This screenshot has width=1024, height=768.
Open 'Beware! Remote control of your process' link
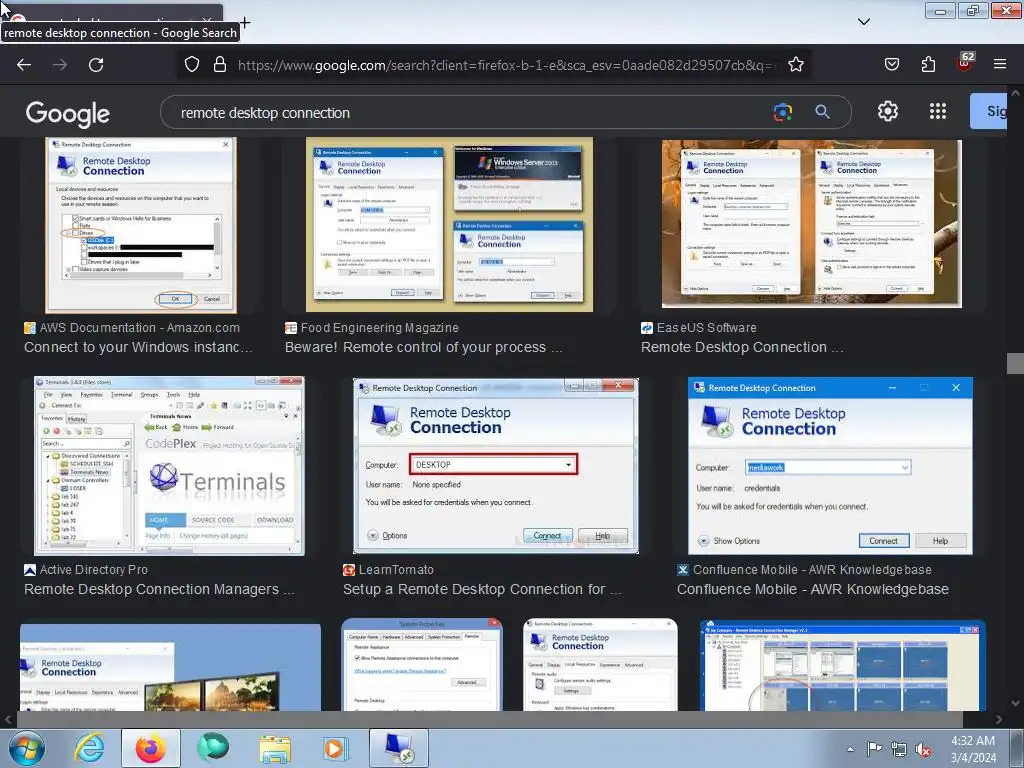point(424,347)
